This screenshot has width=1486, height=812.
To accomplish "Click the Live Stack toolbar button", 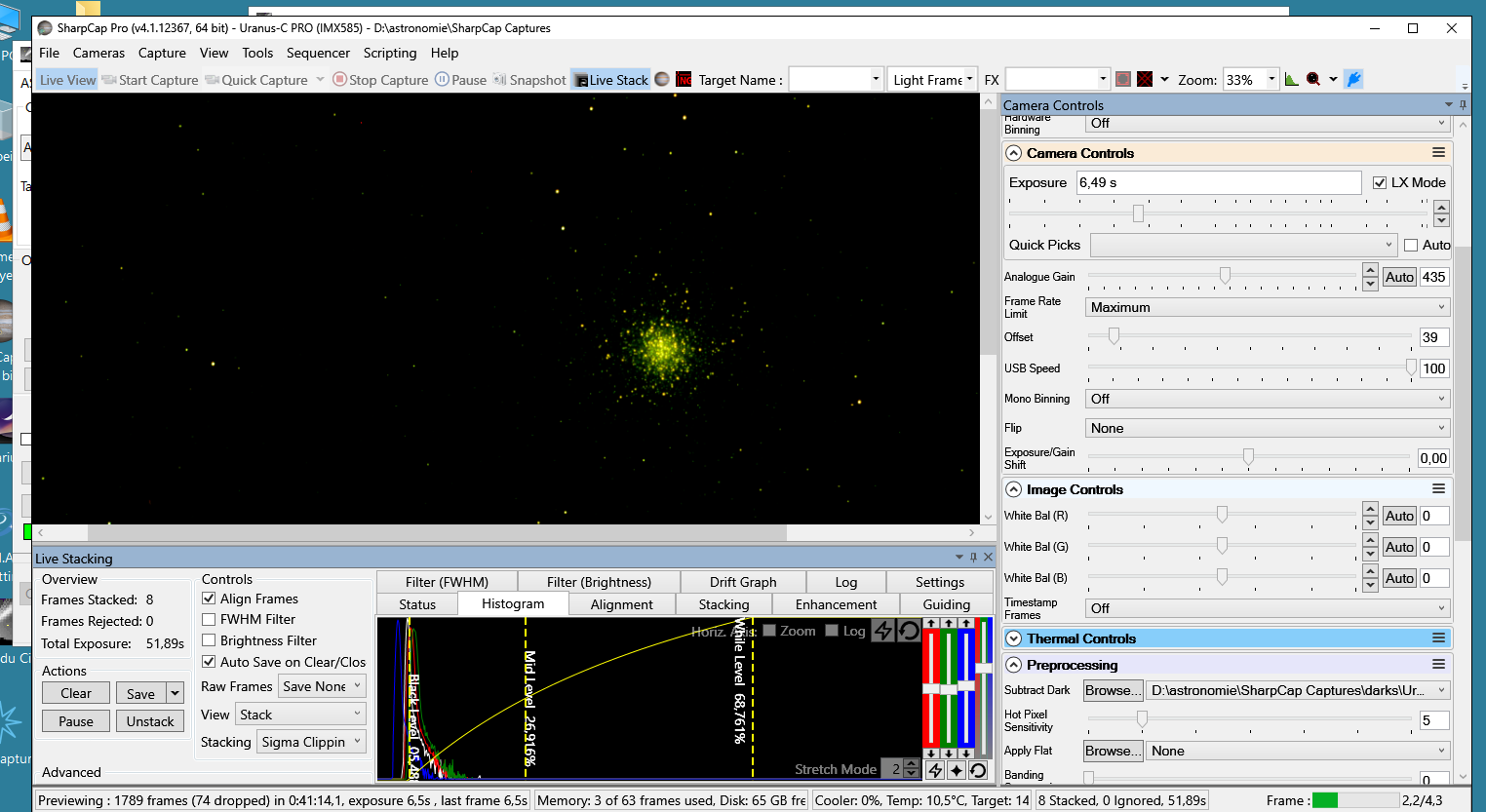I will [610, 80].
